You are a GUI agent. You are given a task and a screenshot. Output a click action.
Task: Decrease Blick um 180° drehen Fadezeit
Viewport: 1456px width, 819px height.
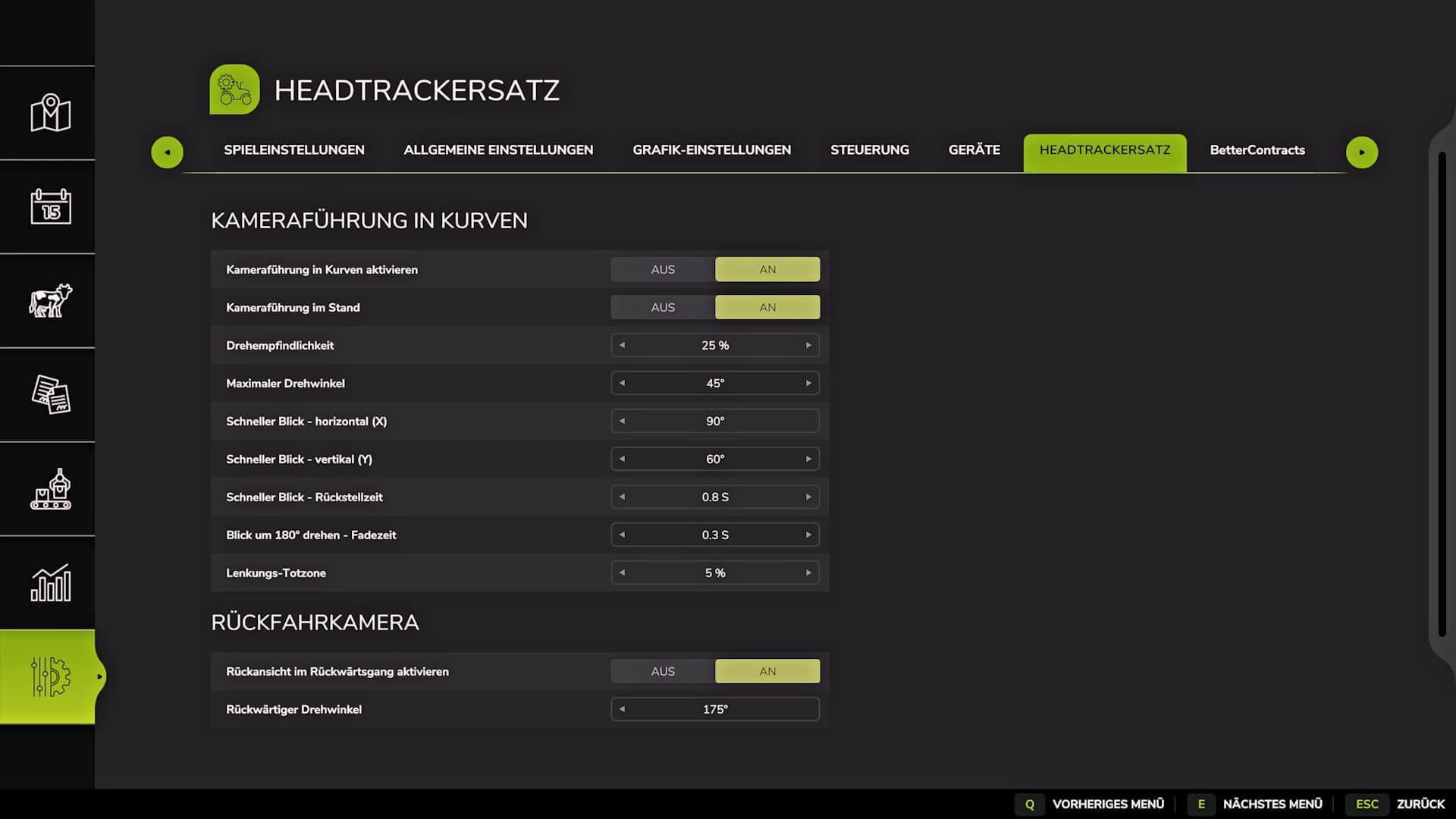[622, 535]
